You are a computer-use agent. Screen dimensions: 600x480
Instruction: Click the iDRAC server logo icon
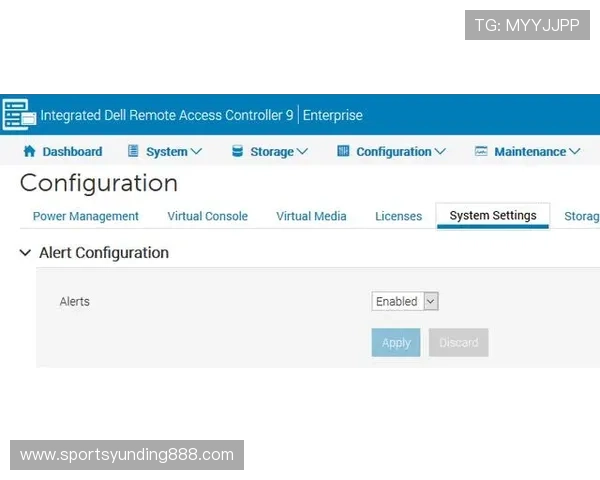point(19,114)
